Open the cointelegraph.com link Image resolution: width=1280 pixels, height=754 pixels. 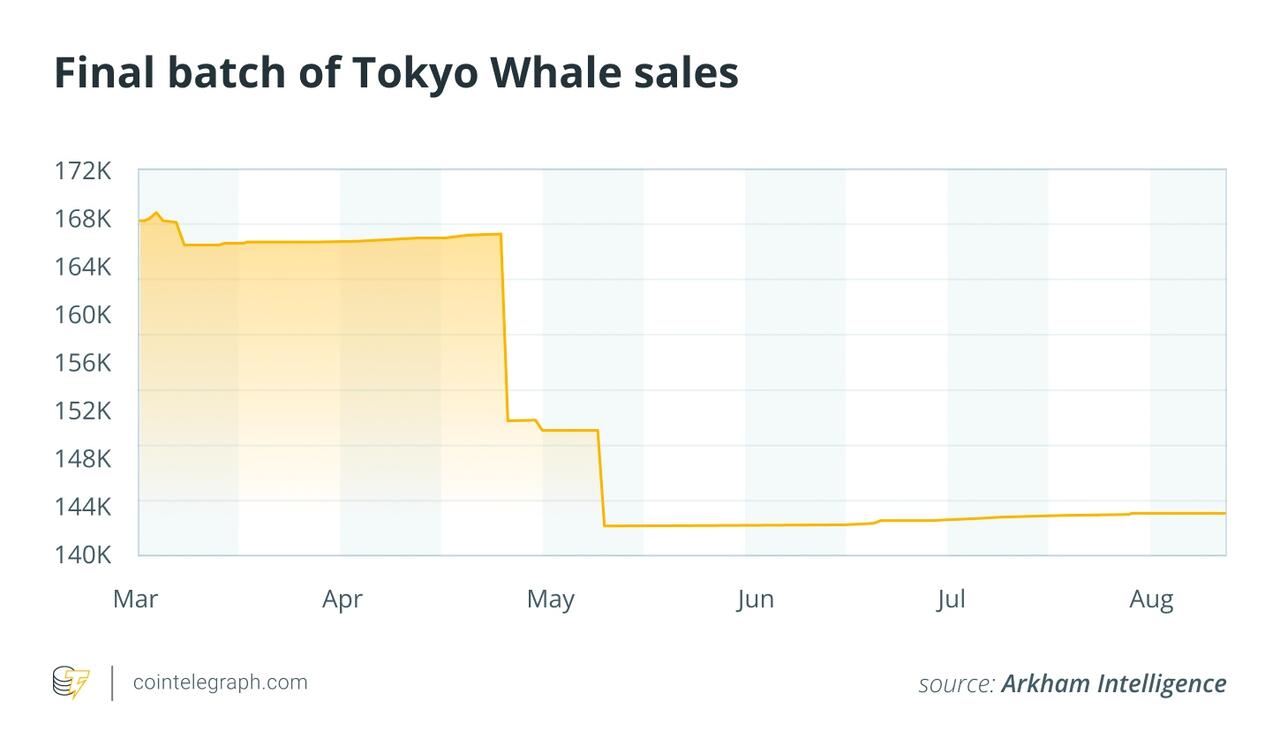point(221,682)
